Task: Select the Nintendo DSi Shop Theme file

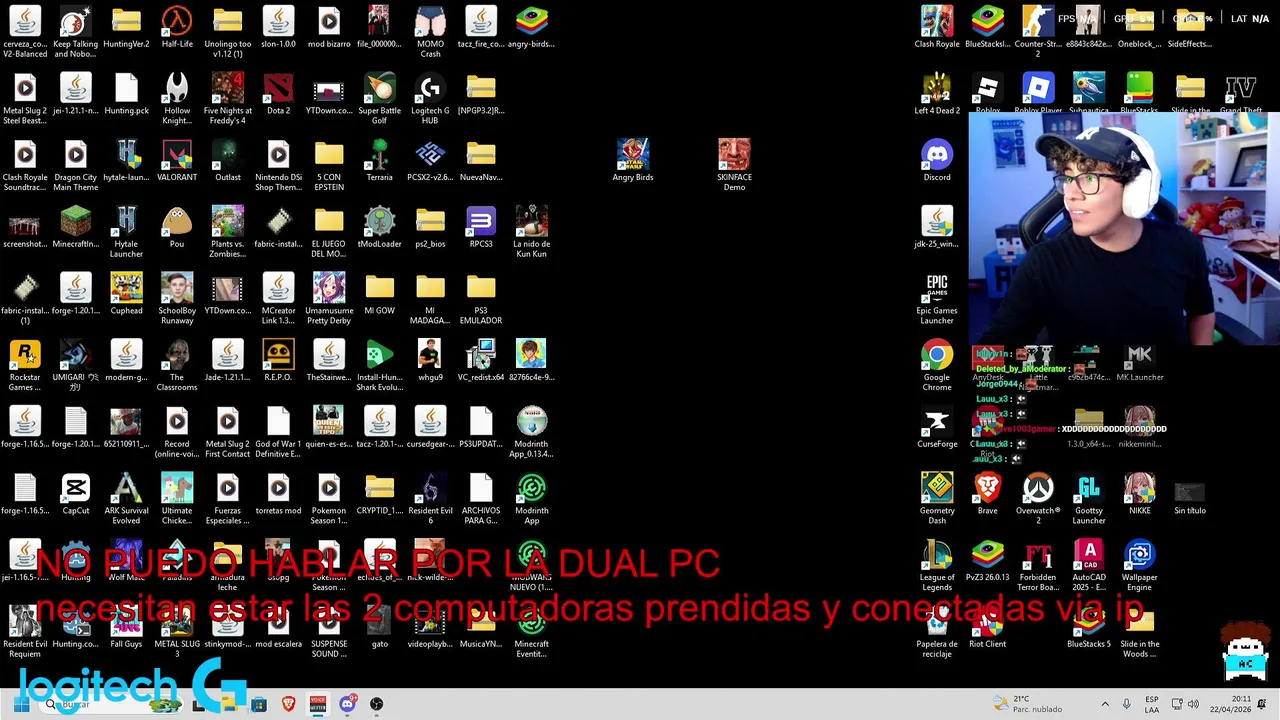Action: [x=278, y=166]
